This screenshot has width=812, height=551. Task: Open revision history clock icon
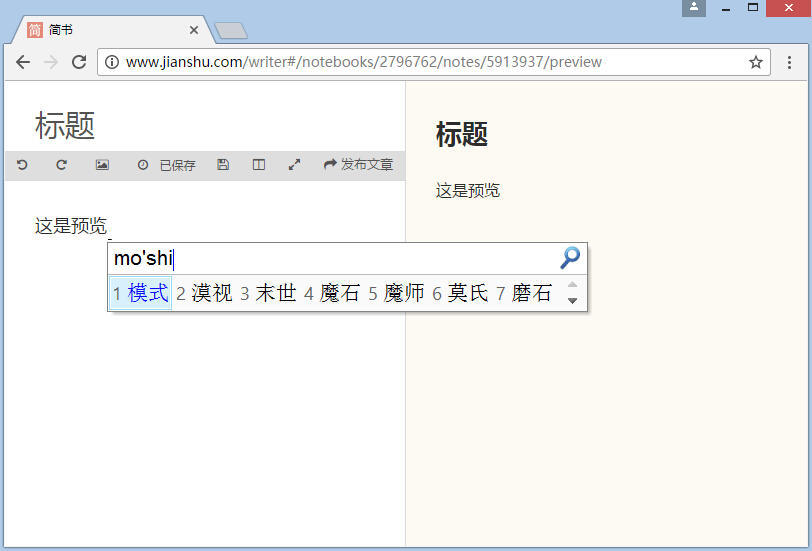pyautogui.click(x=143, y=165)
